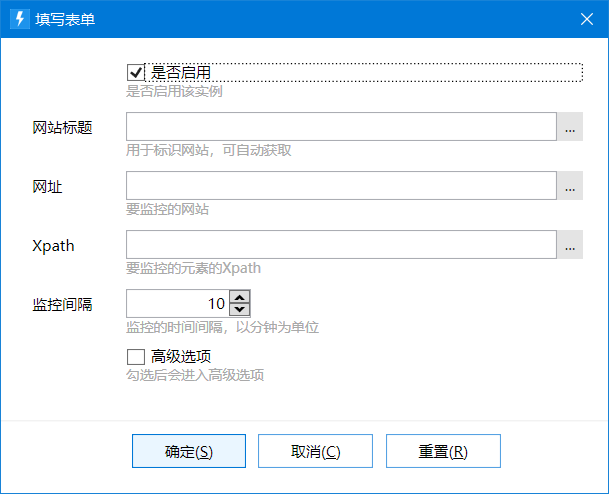The width and height of the screenshot is (609, 494).
Task: Click the 填写表单 title bar text
Action: pos(65,19)
